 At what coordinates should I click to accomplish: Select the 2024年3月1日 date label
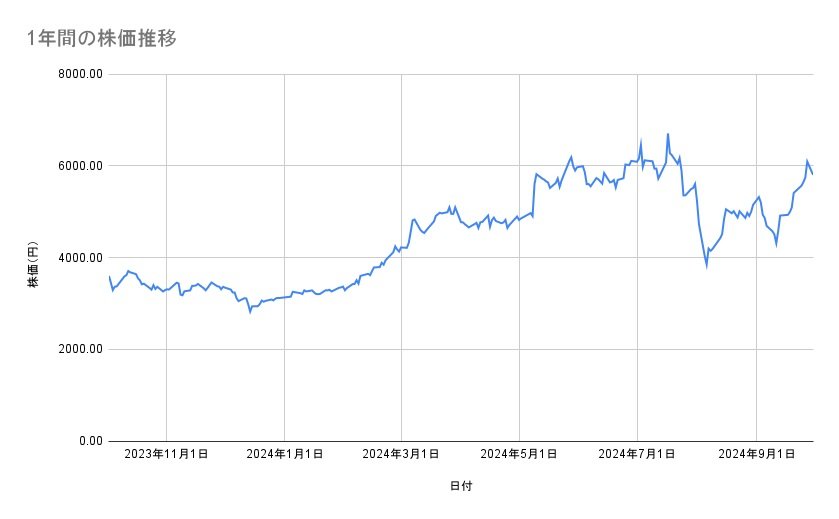coord(402,454)
